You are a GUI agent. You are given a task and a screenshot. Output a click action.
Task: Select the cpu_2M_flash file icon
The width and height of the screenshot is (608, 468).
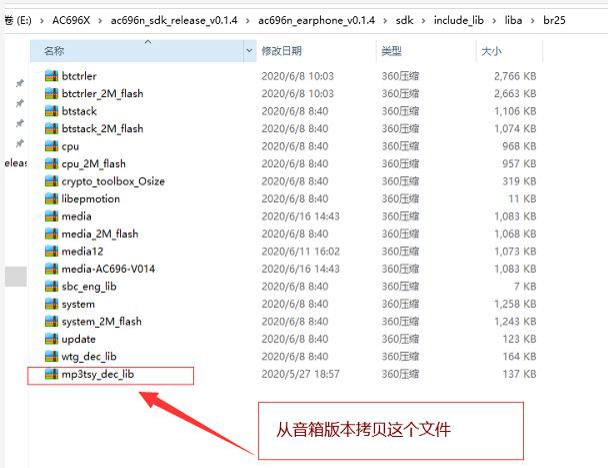[x=52, y=163]
